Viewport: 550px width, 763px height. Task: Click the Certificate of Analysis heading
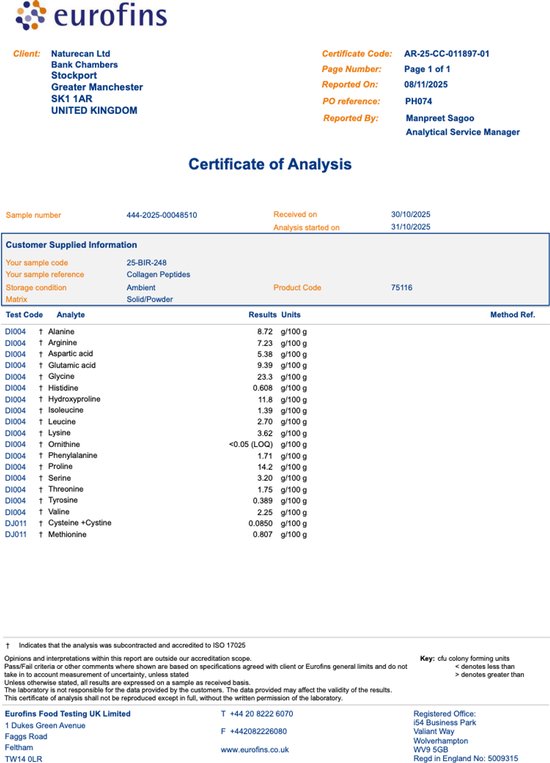pos(270,164)
